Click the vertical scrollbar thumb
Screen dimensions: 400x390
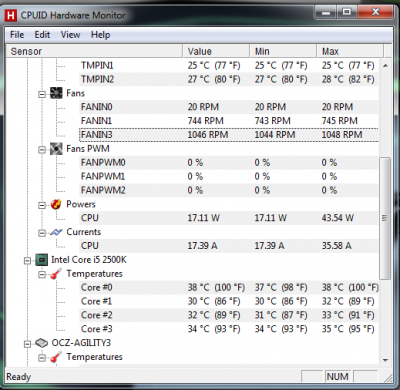[x=385, y=218]
